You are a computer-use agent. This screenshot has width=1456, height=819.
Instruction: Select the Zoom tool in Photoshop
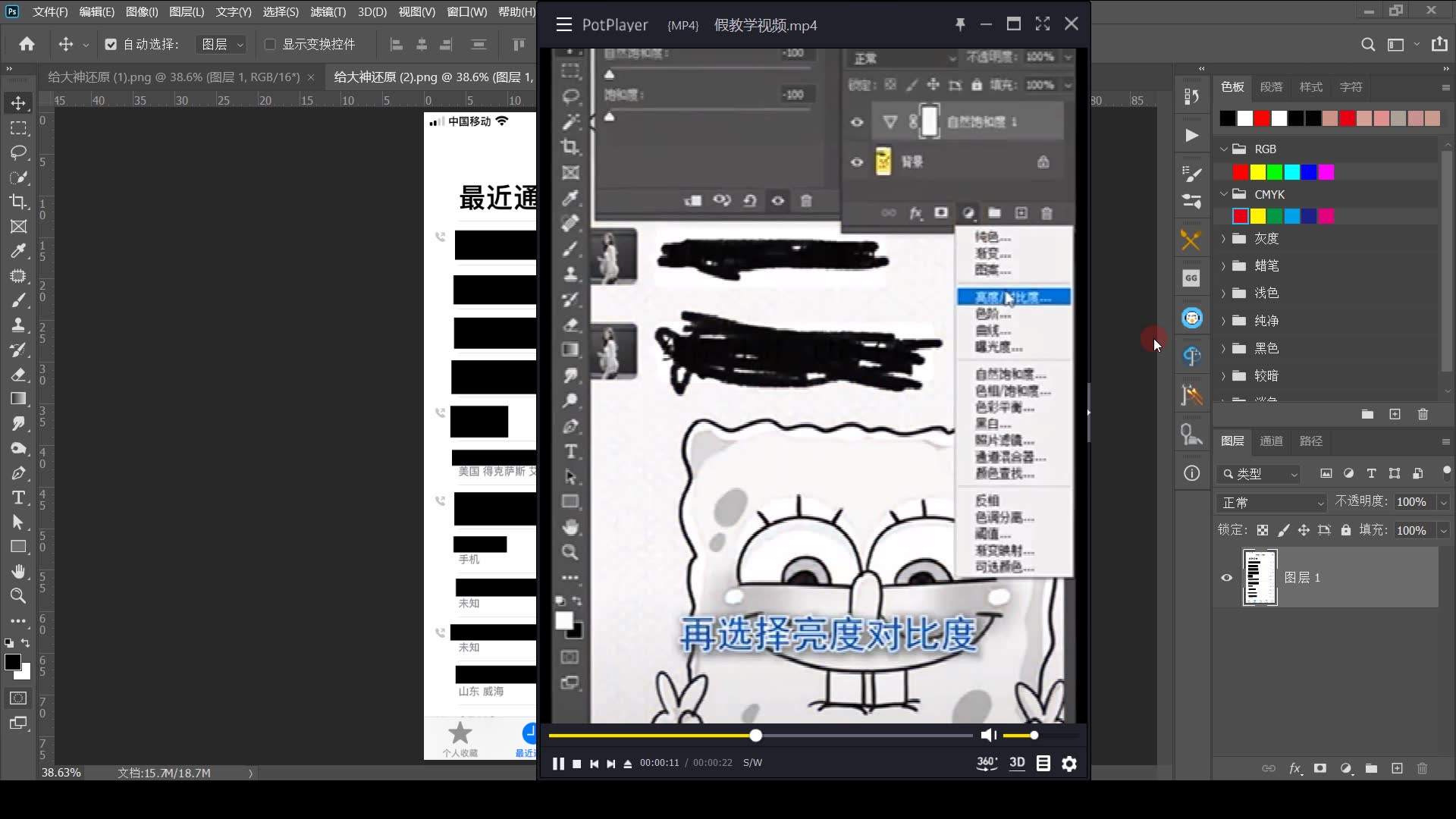[x=18, y=596]
